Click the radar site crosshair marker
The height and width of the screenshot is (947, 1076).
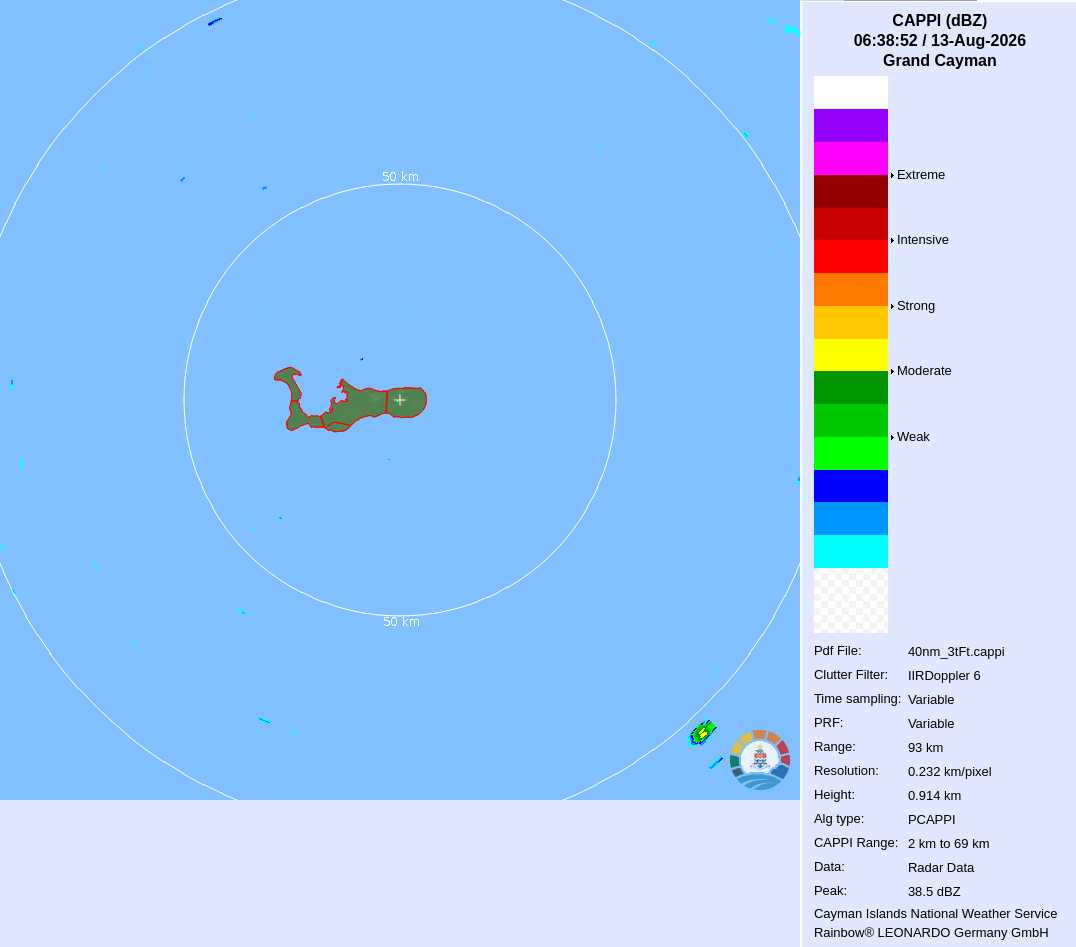click(400, 399)
